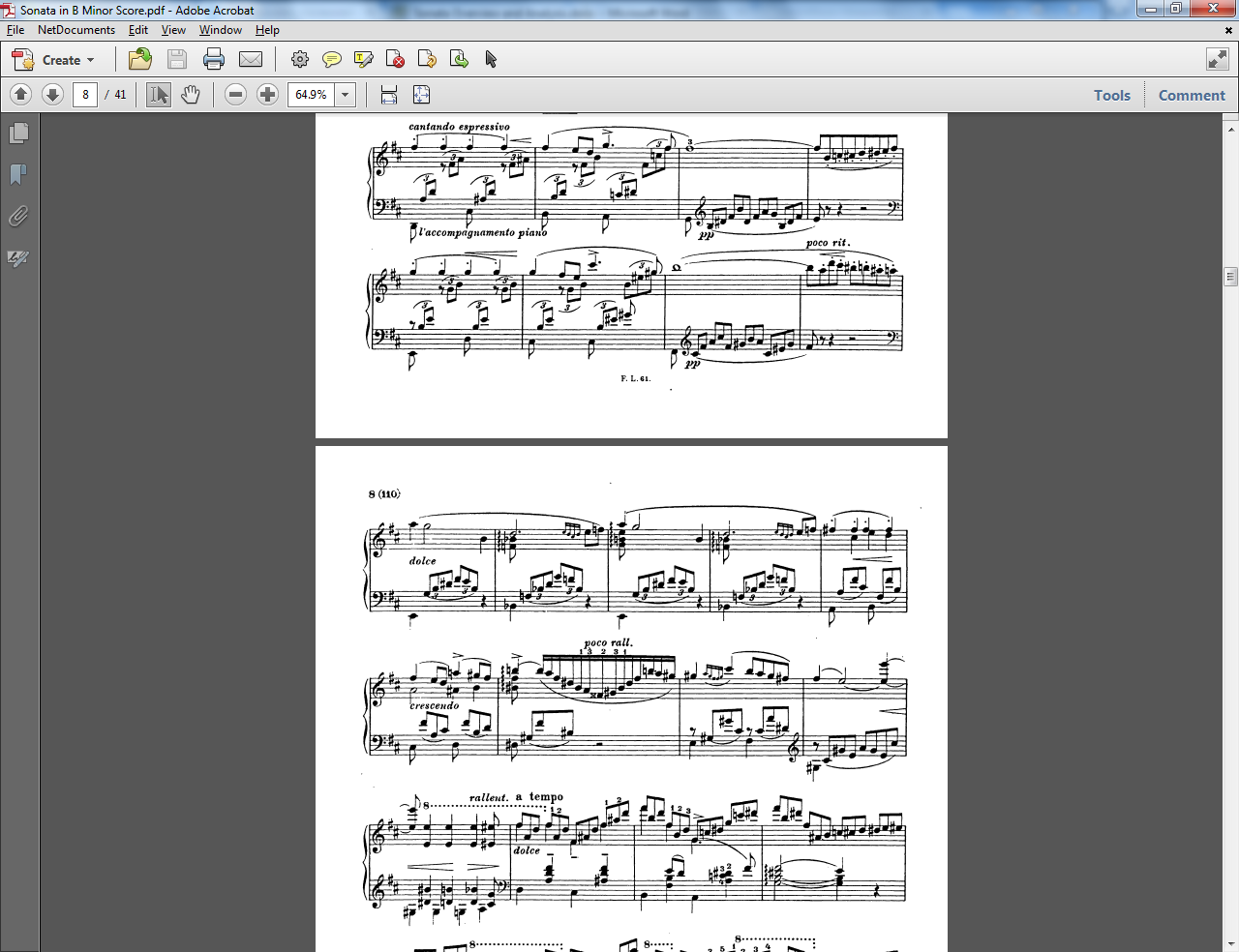1239x952 pixels.
Task: Zoom out with the minus button
Action: 235,95
